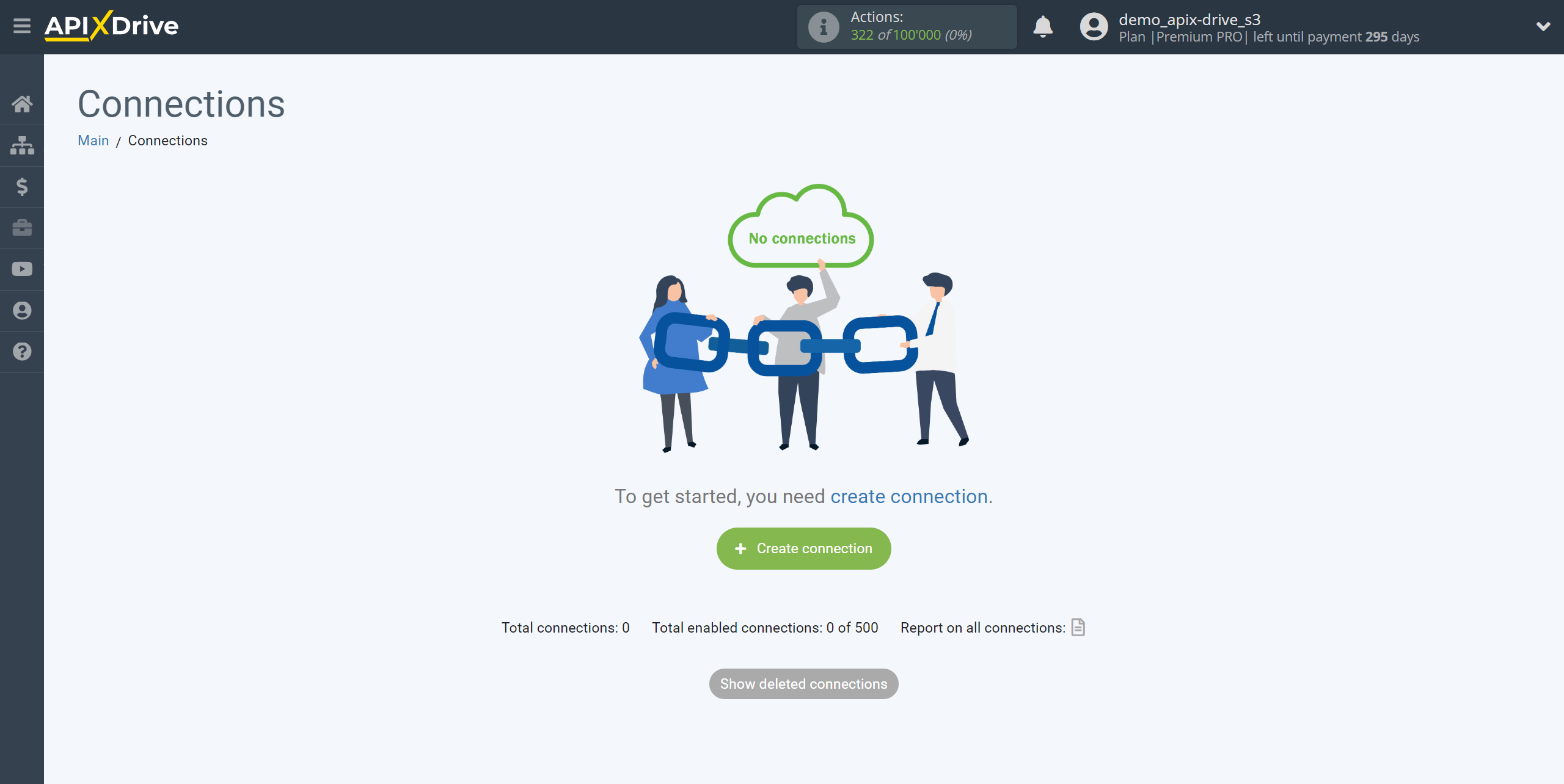Click the Create connection button

point(804,548)
